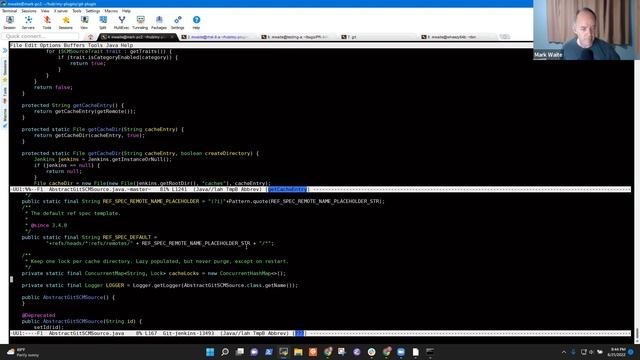Open the Task View taskbar icon

240,352
